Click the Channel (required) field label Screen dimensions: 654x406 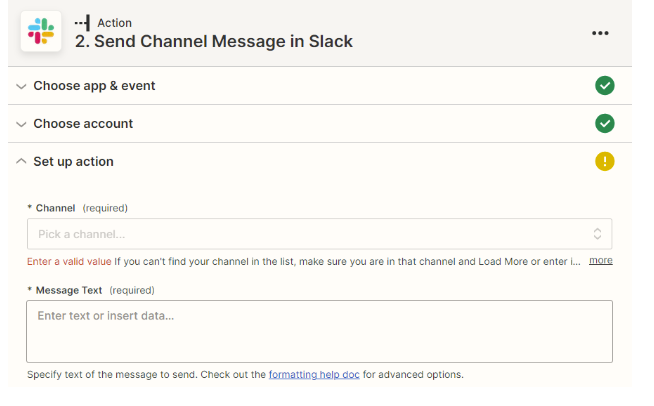[x=78, y=208]
